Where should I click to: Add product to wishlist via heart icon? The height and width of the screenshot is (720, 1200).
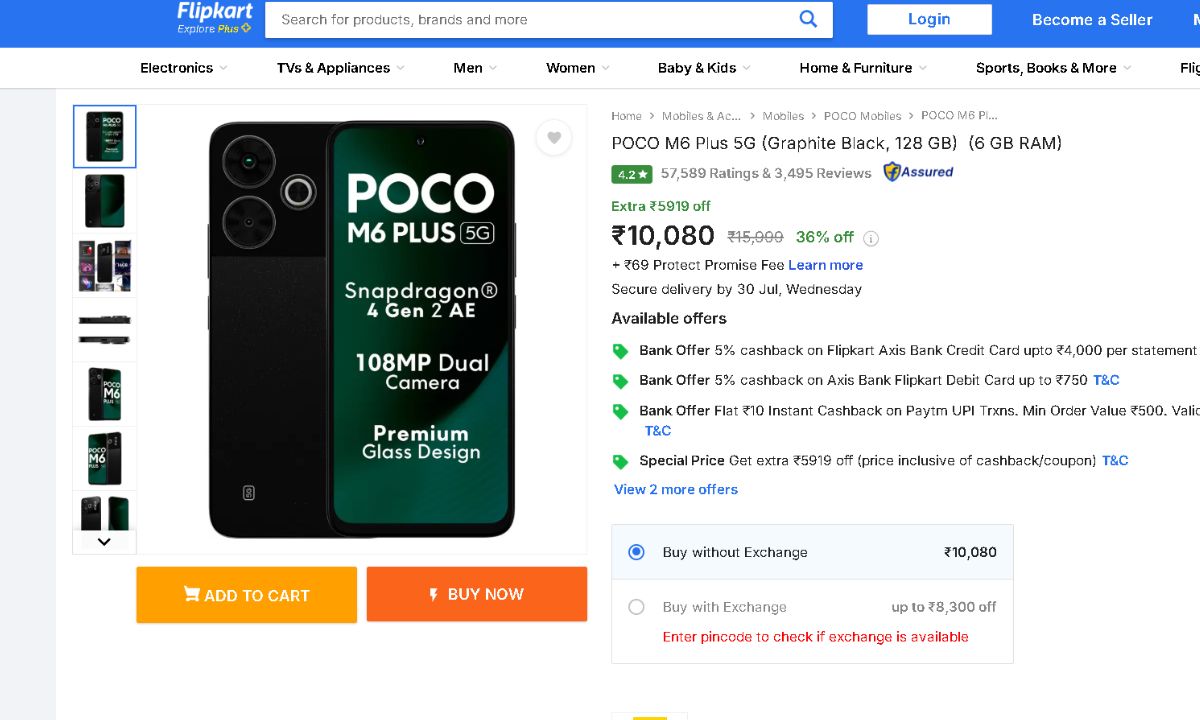[x=554, y=138]
